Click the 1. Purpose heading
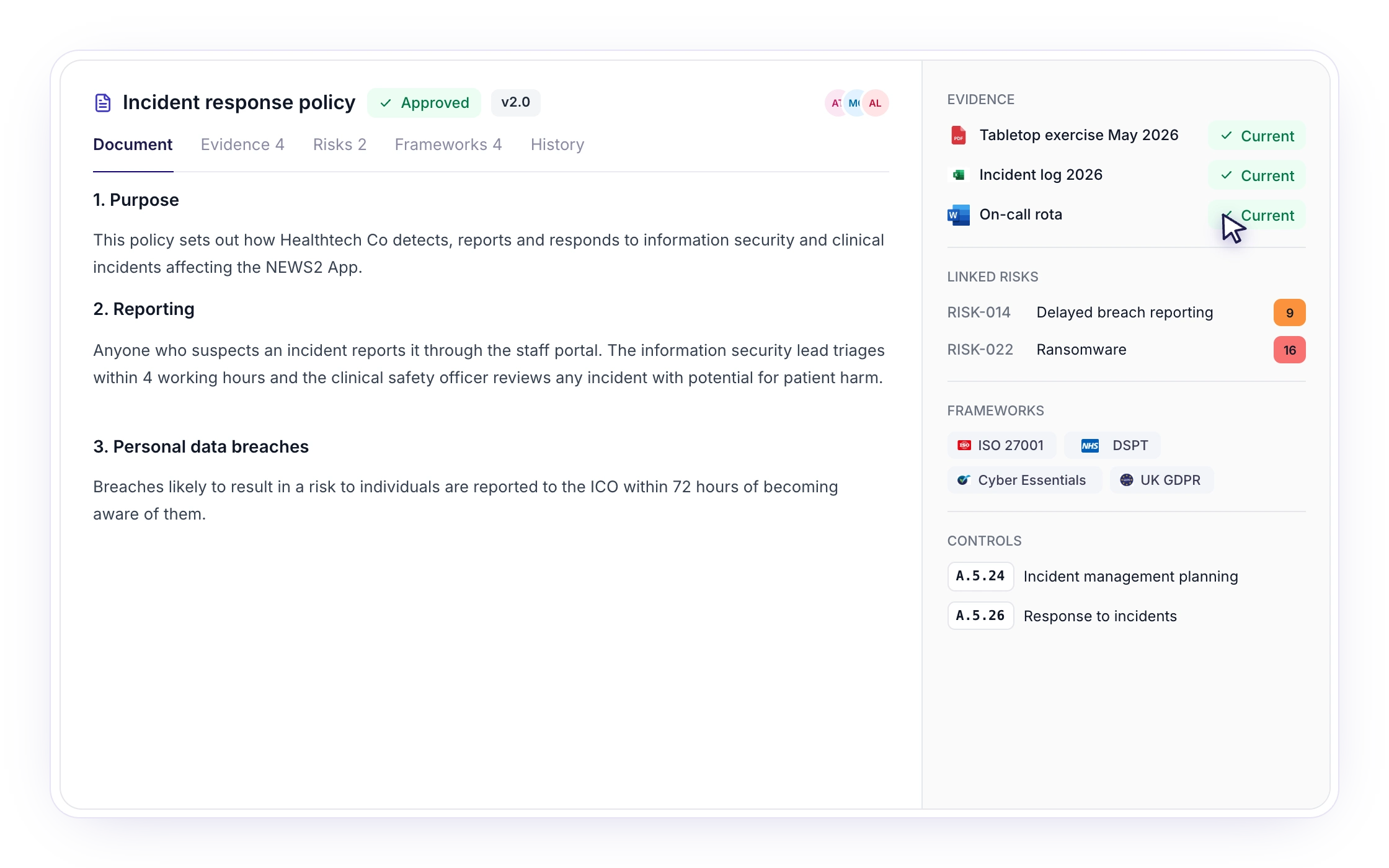This screenshot has width=1389, height=868. click(x=136, y=200)
